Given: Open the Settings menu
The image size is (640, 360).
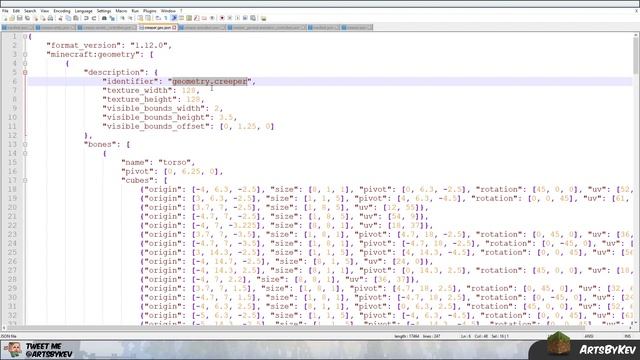Looking at the screenshot, I should pyautogui.click(x=104, y=11).
